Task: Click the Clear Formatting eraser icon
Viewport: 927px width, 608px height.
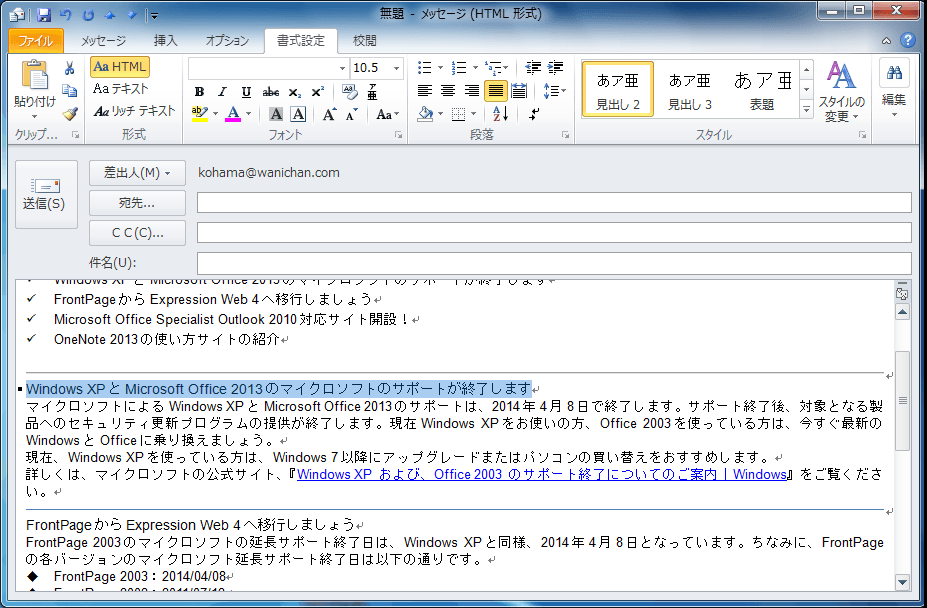Action: pos(349,92)
